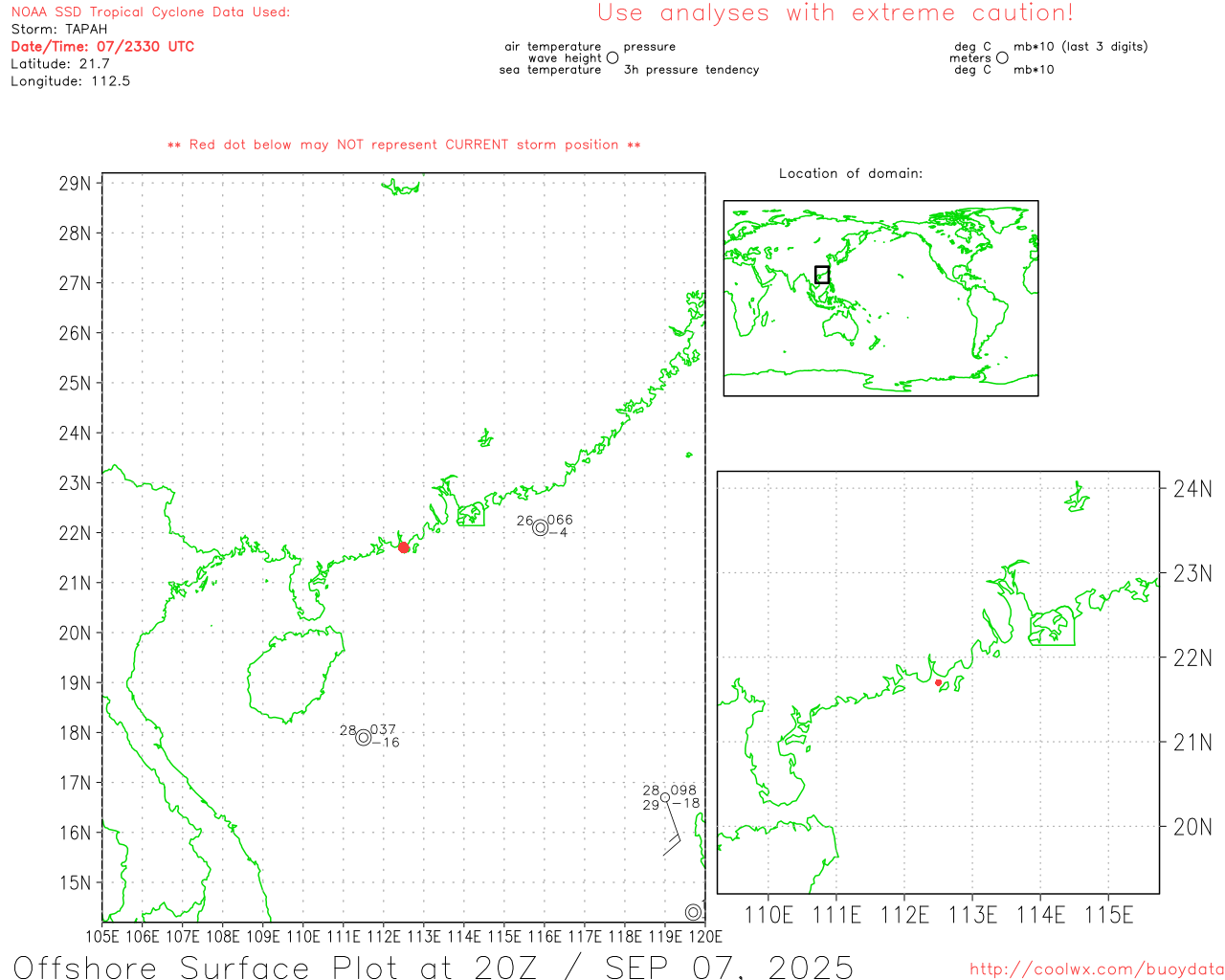
Task: Click the tendency value '-18' near buoy
Action: (x=685, y=804)
